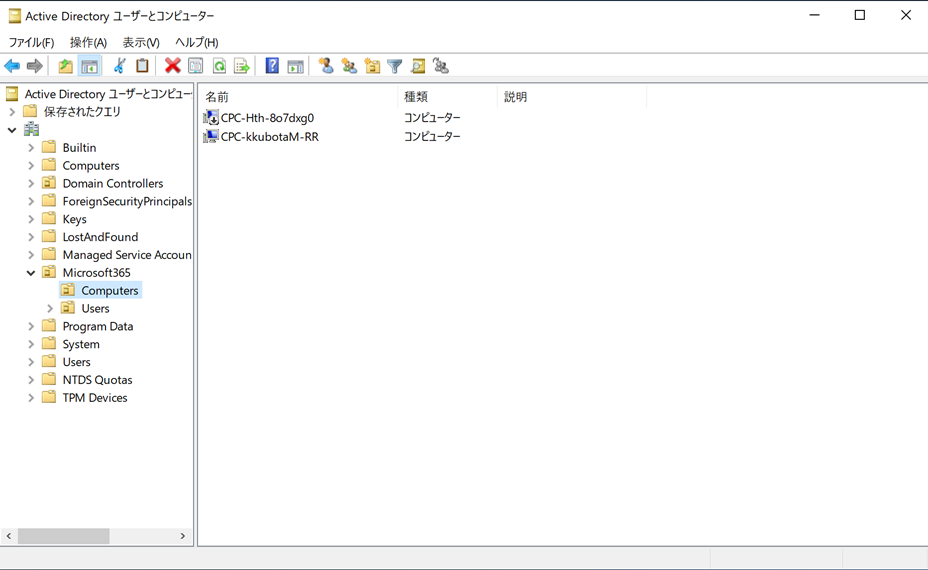This screenshot has height=570, width=928.
Task: Expand the Program Data folder
Action: [x=31, y=326]
